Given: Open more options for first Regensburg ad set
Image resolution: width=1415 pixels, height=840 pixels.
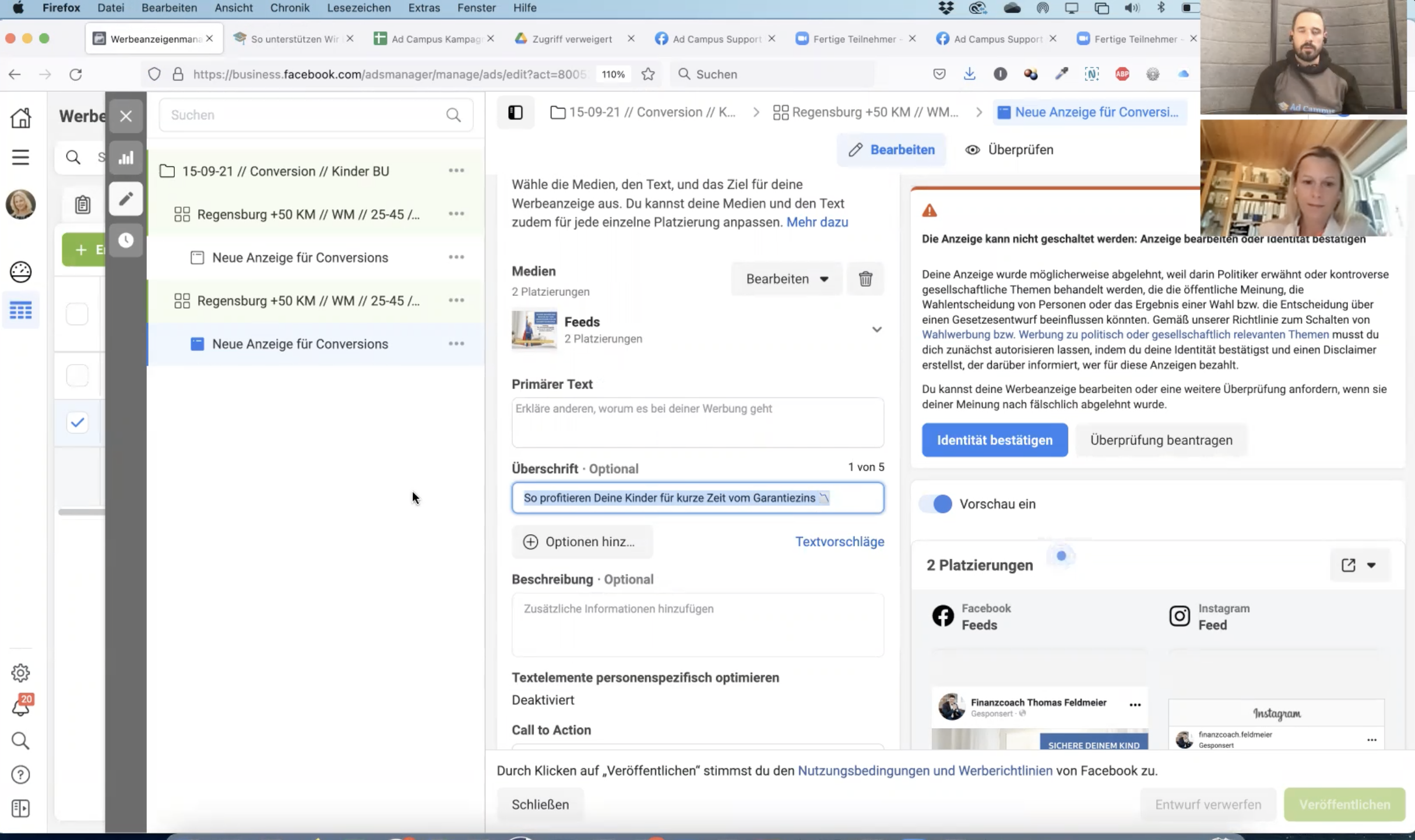Looking at the screenshot, I should click(456, 214).
